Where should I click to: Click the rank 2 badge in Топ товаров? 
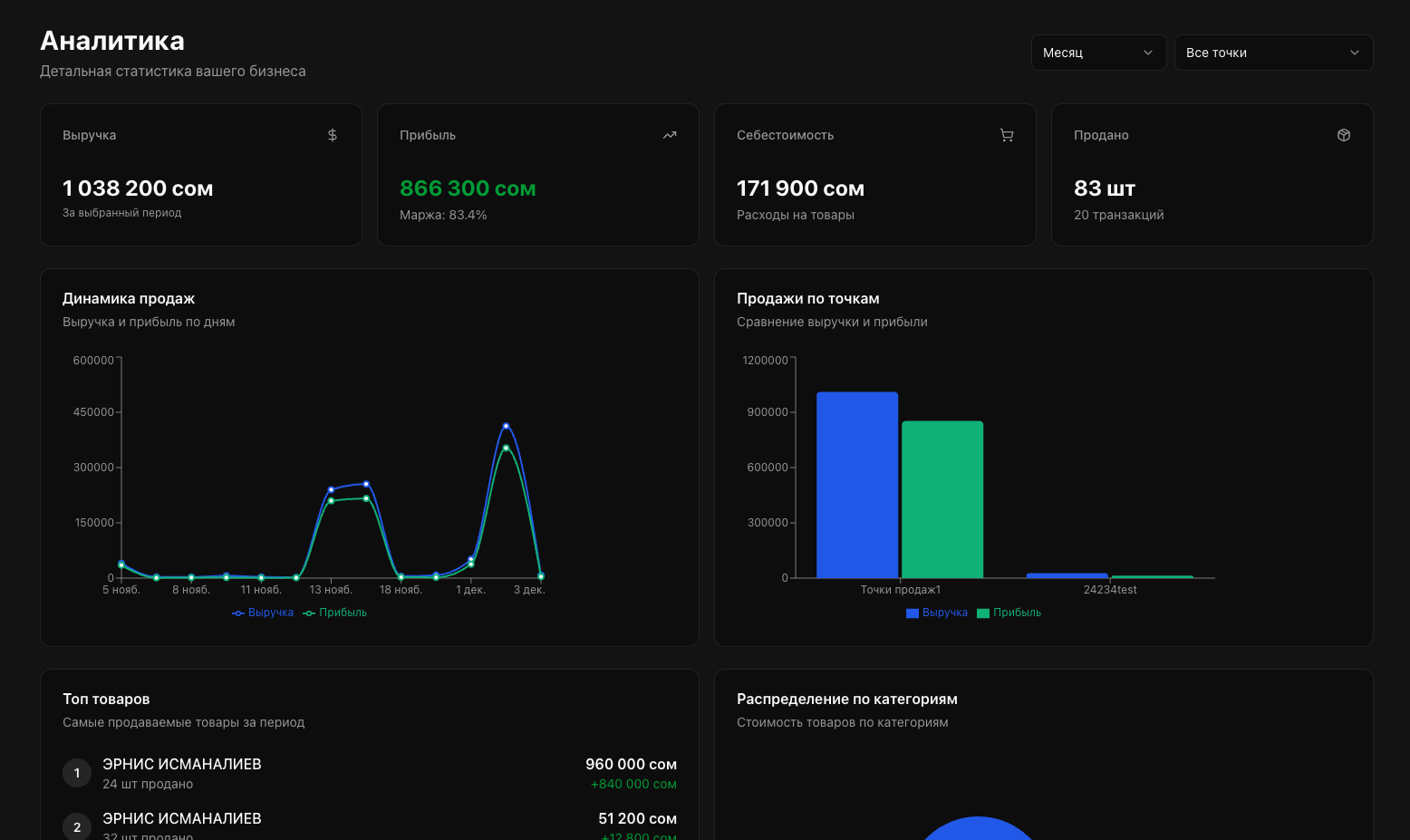click(x=77, y=826)
